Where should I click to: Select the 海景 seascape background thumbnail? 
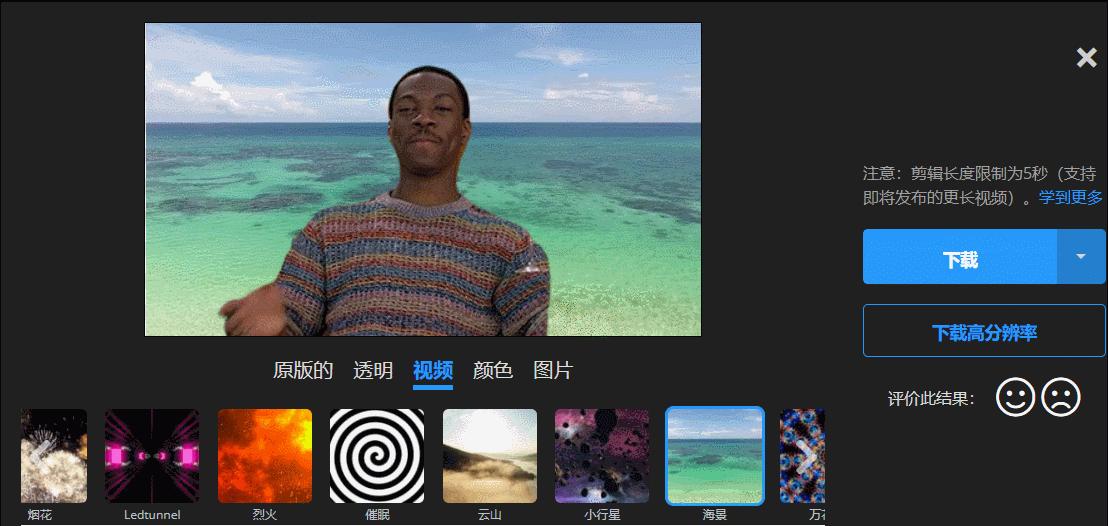[x=715, y=456]
